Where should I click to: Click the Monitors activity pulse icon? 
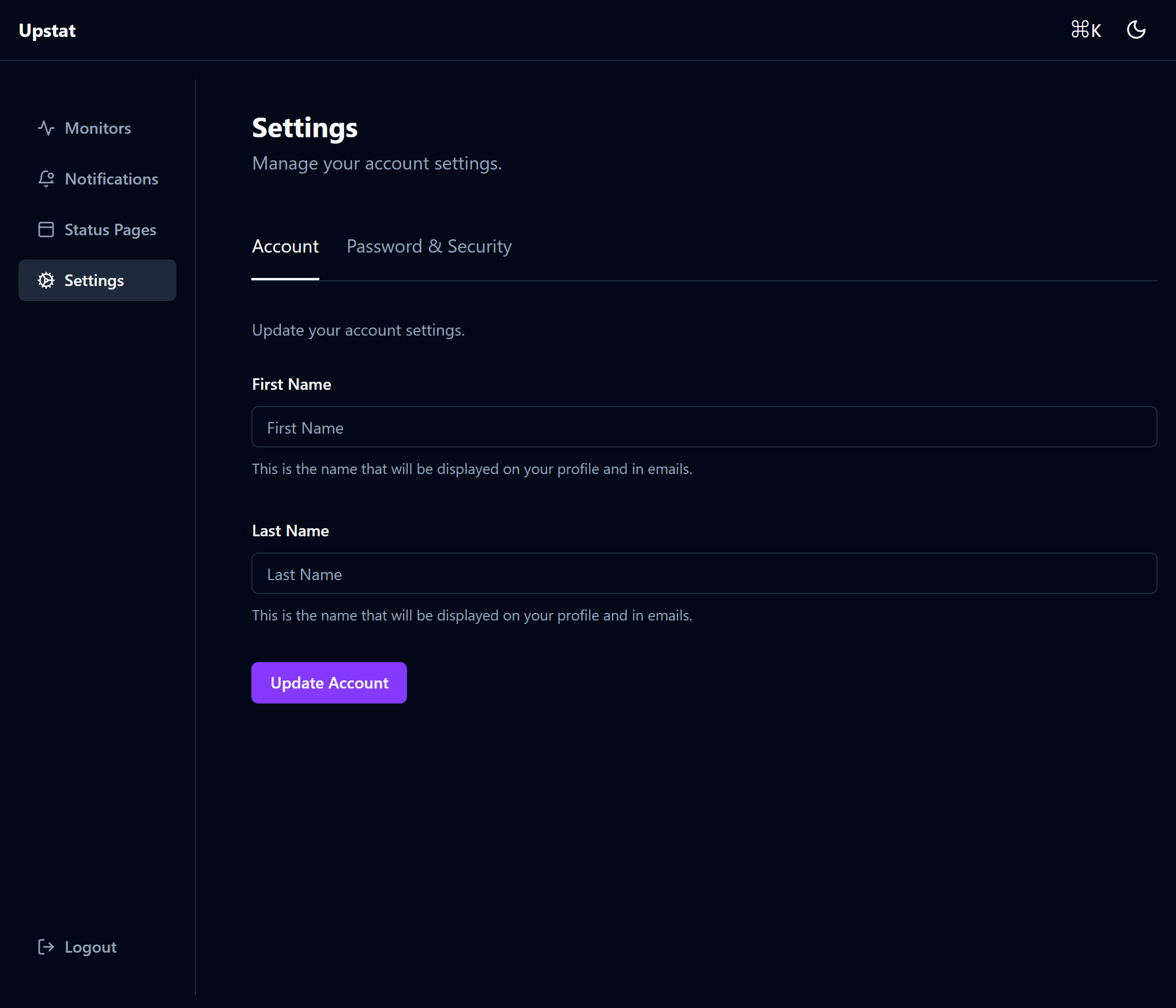pos(46,128)
